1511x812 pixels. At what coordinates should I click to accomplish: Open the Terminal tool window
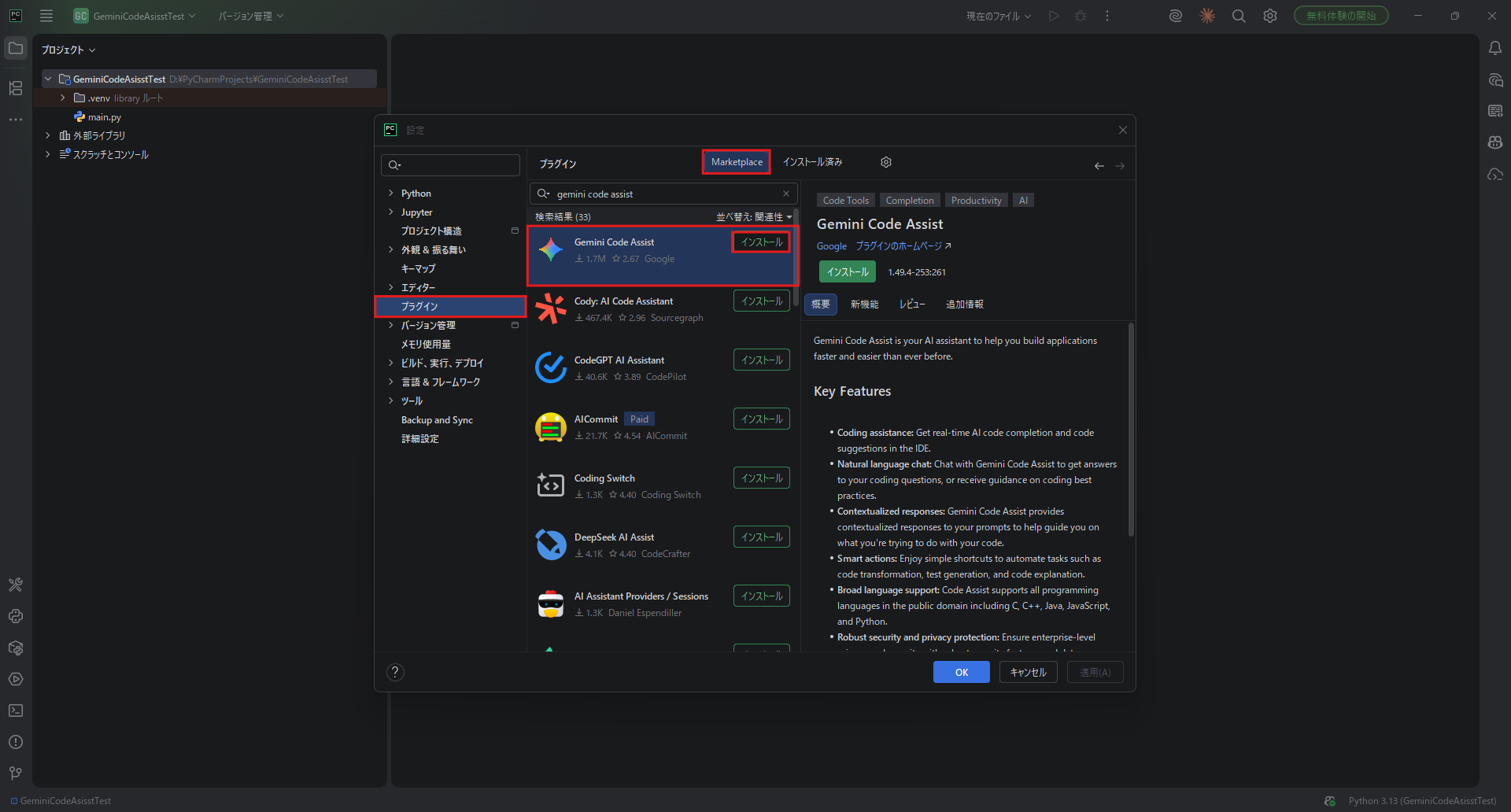(16, 710)
